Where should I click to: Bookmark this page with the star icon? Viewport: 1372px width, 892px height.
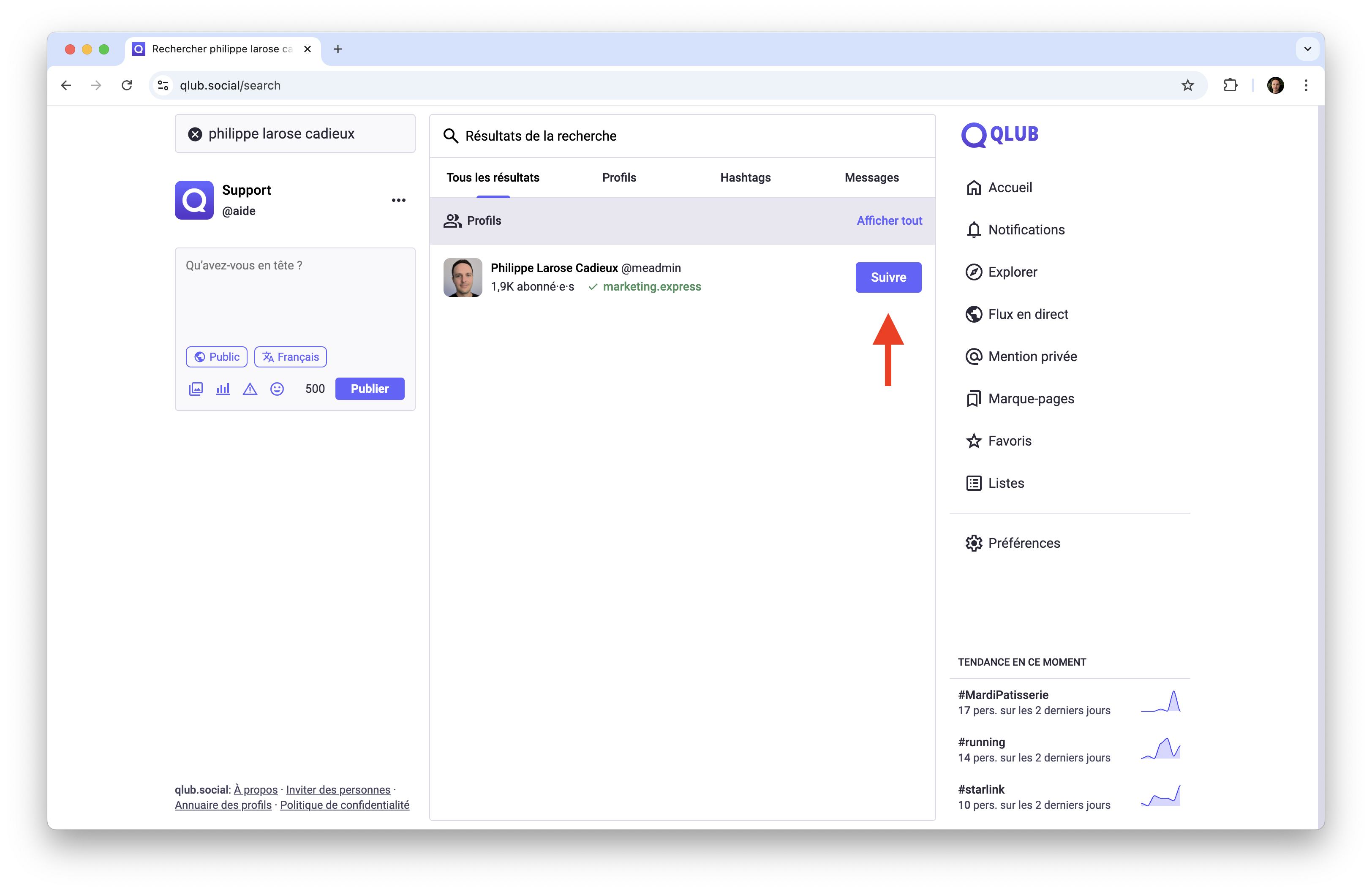1187,86
